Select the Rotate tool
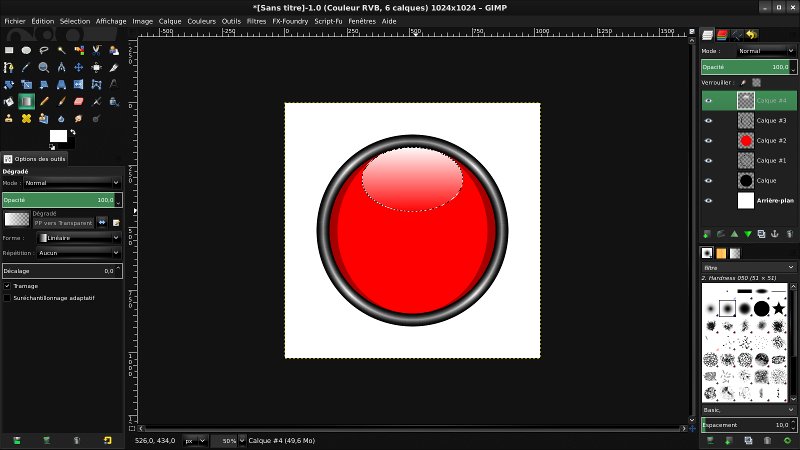This screenshot has height=450, width=800. click(9, 85)
